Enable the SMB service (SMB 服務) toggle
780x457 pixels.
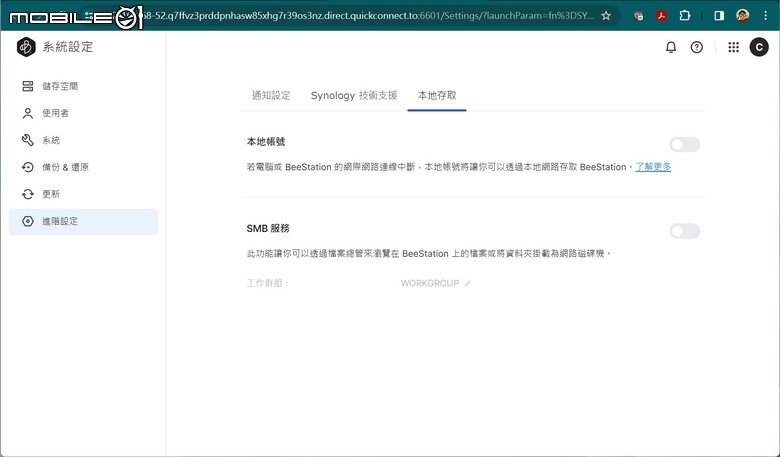[x=684, y=231]
